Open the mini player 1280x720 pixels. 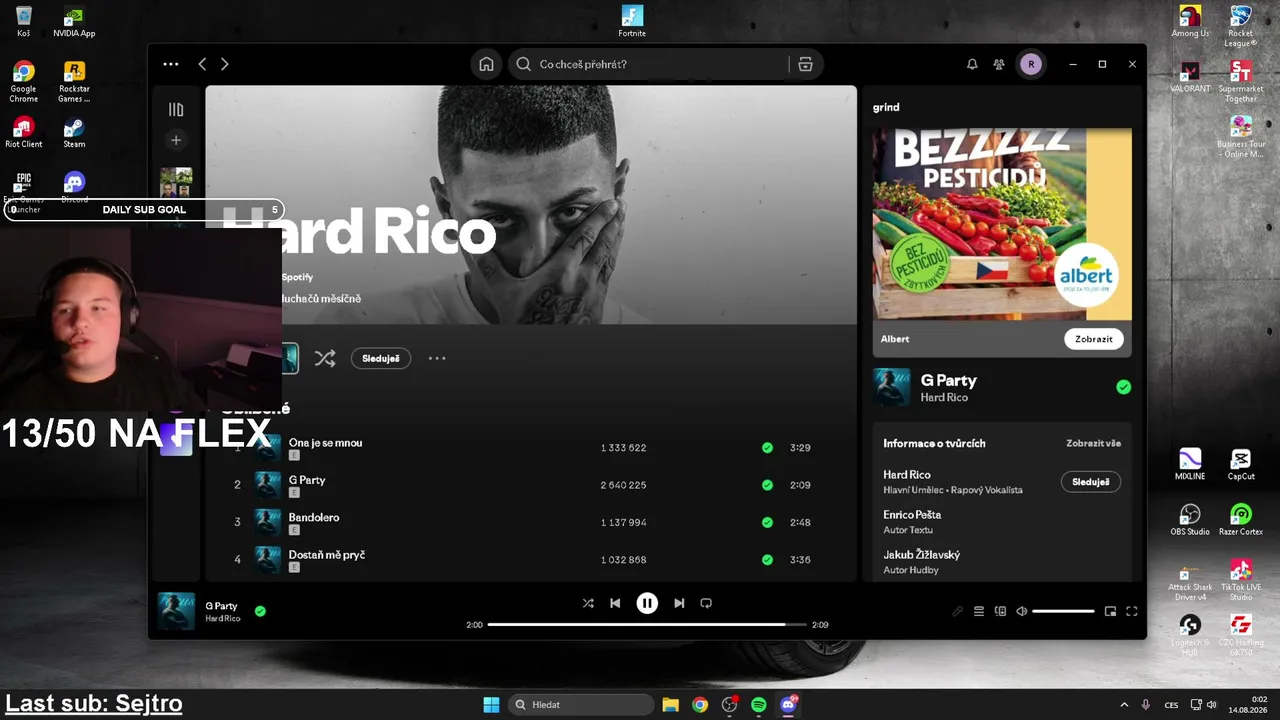[x=1110, y=611]
